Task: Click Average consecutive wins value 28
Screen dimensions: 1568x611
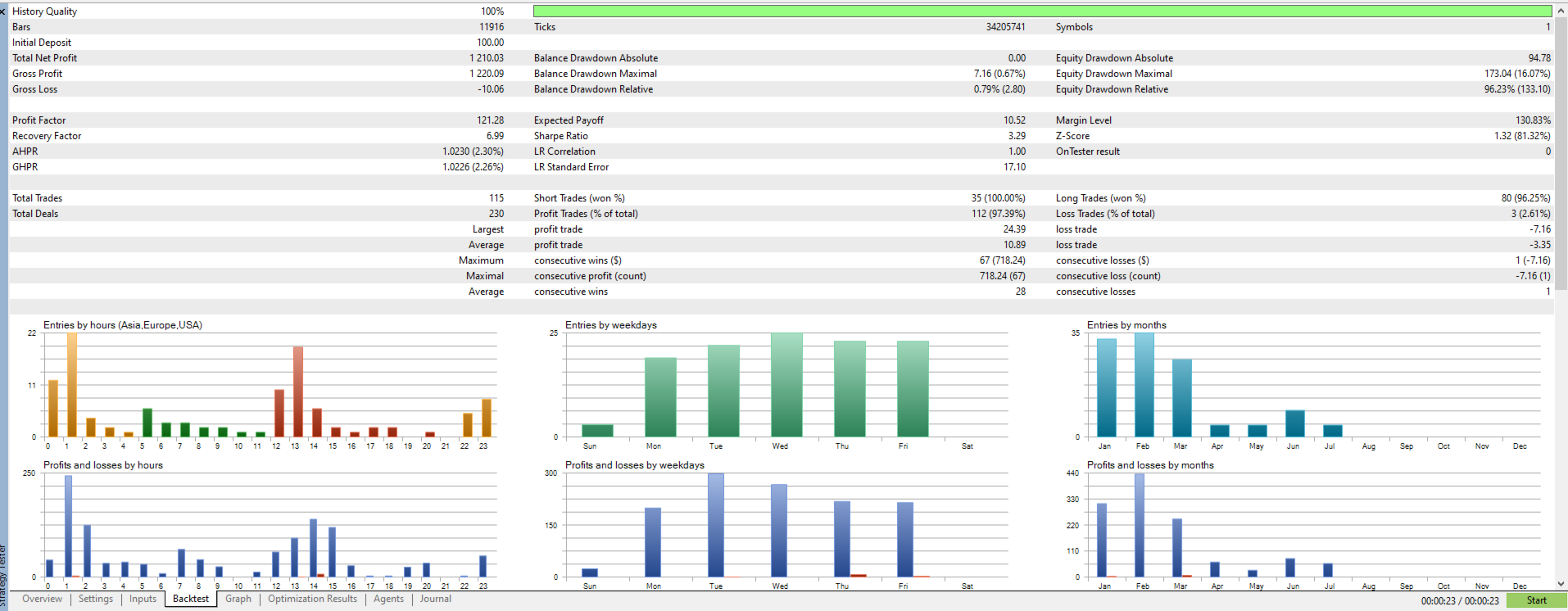Action: click(1021, 292)
